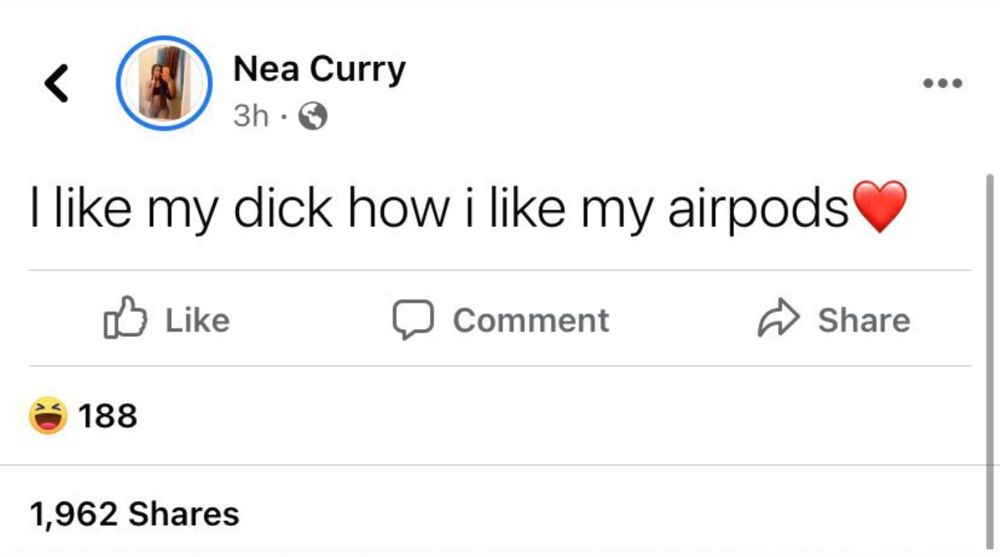Click the Share curved arrow icon
1000x557 pixels.
[778, 317]
